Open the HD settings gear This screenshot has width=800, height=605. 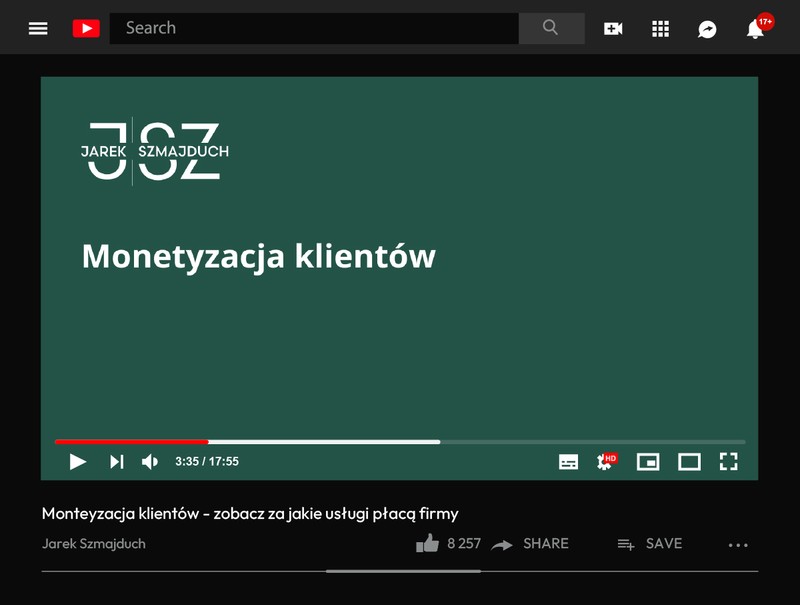(x=607, y=461)
